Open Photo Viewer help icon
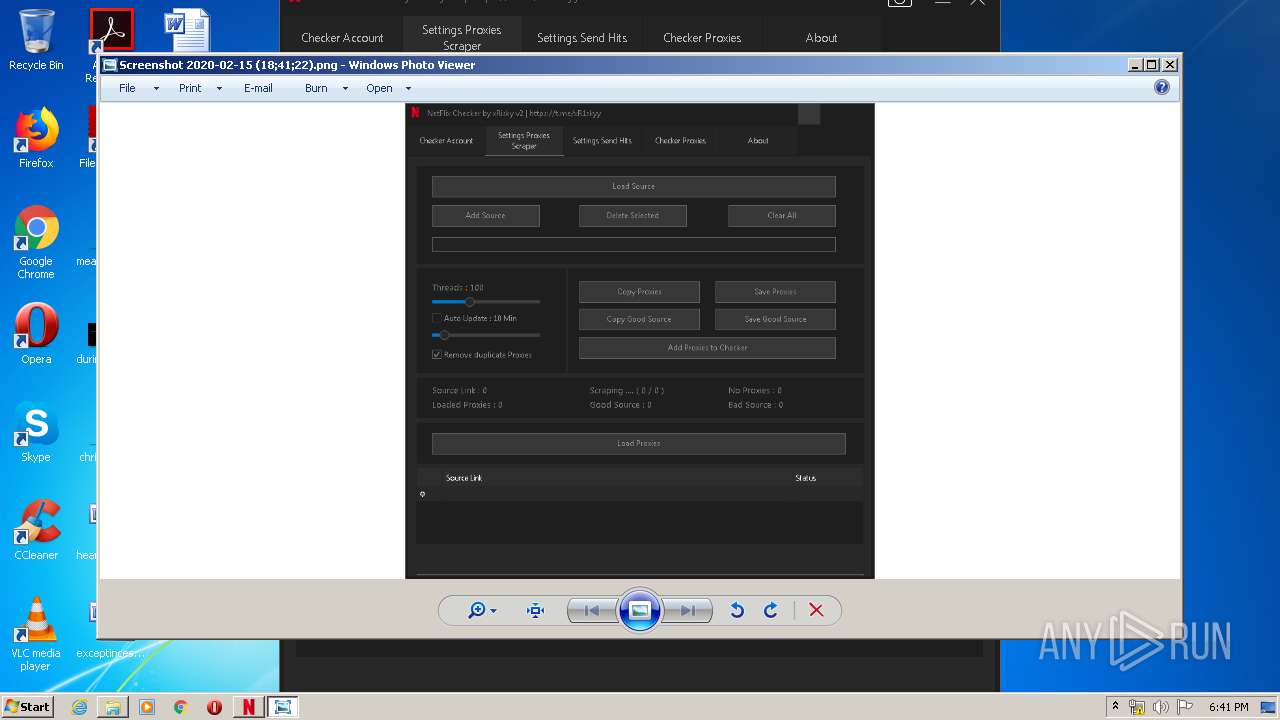 coord(1162,87)
